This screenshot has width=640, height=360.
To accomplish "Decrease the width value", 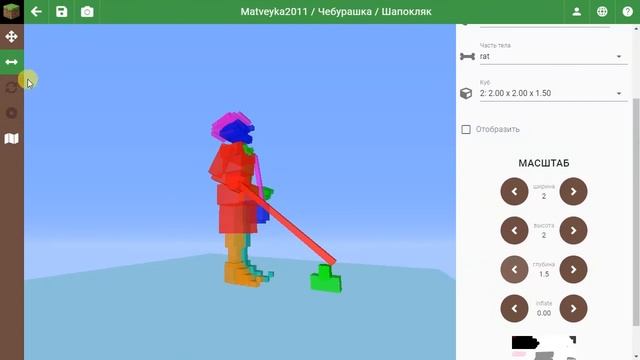I will (x=514, y=191).
